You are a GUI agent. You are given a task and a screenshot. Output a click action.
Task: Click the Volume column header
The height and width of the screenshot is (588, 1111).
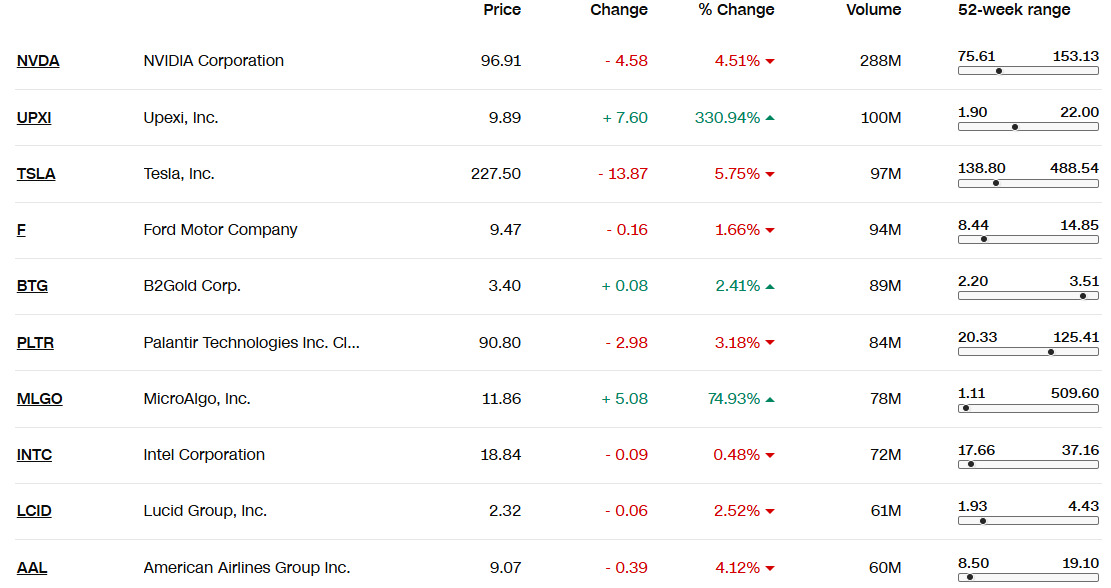(873, 10)
